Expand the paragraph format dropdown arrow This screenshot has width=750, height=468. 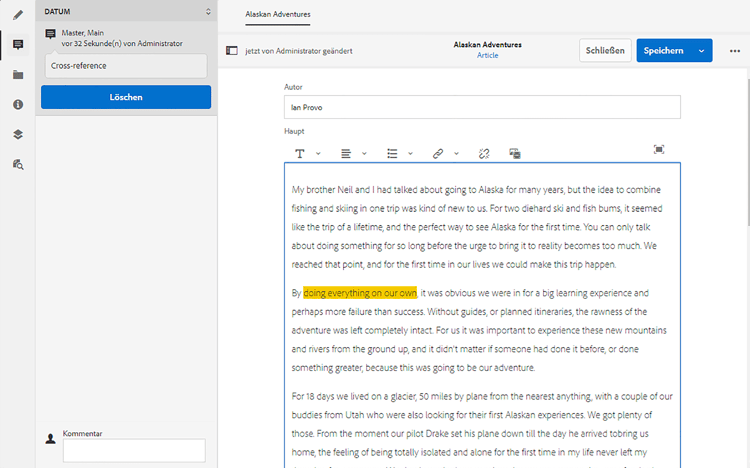318,154
